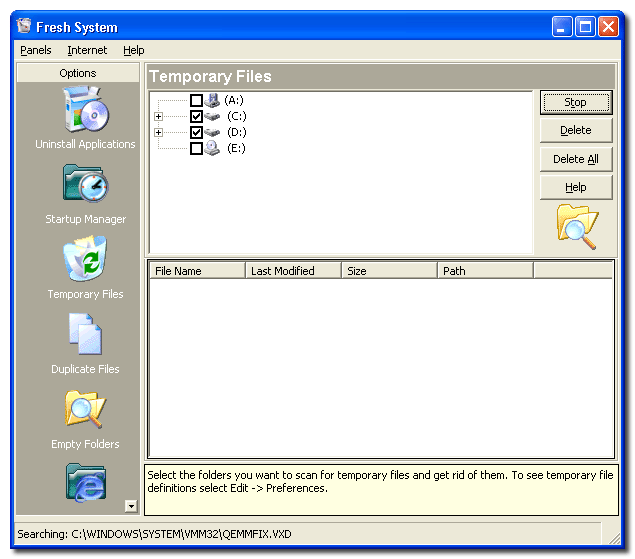This screenshot has width=635, height=559.
Task: Open the Uninstall Applications panel icon
Action: pyautogui.click(x=86, y=109)
